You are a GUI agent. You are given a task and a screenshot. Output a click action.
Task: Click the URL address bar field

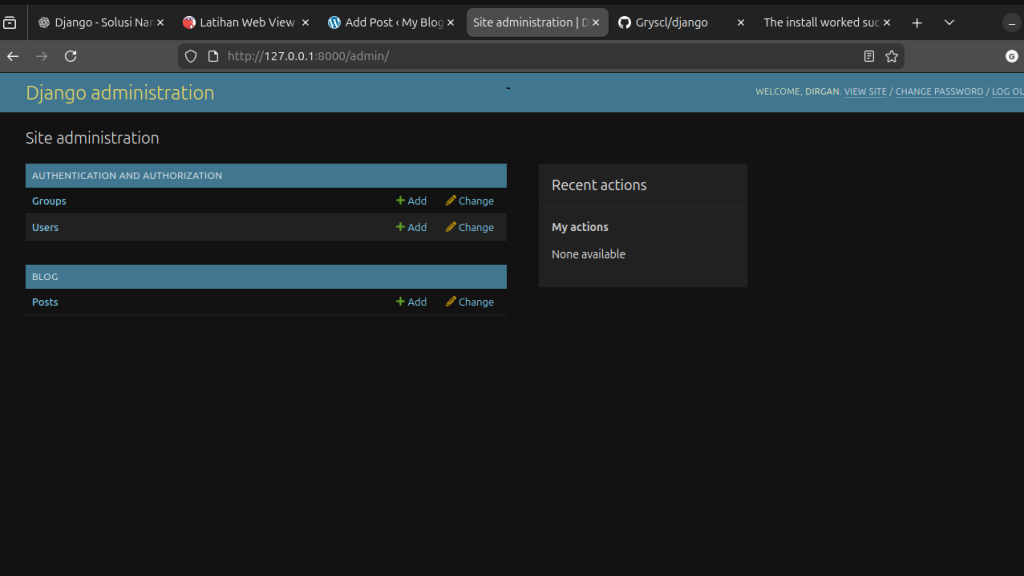540,56
